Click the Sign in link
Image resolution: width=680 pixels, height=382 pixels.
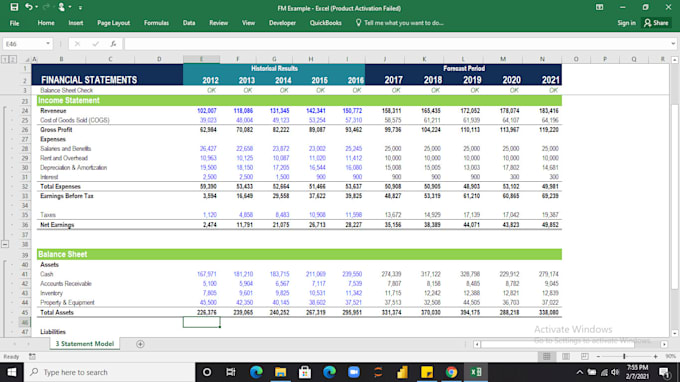[x=627, y=23]
